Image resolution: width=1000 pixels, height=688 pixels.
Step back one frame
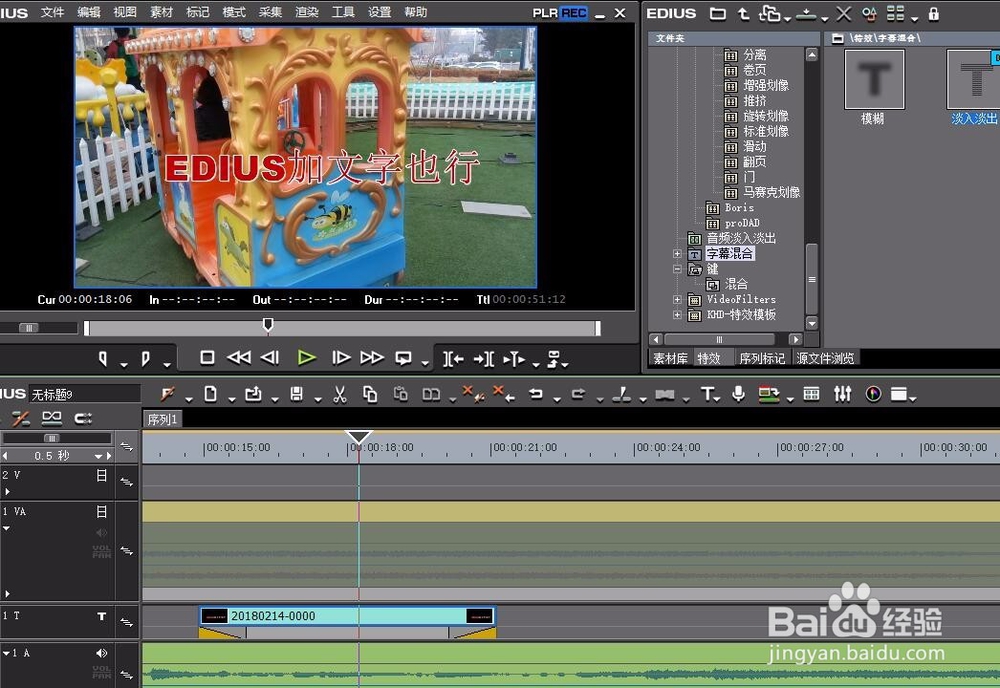[270, 358]
